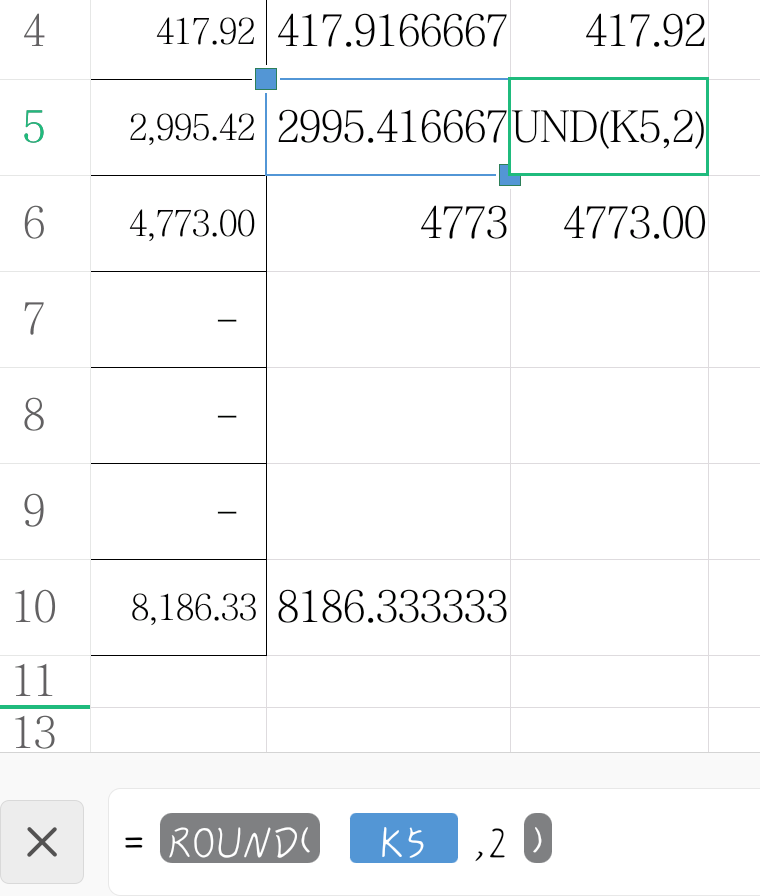
Task: Select cell with value 4773
Action: (388, 223)
